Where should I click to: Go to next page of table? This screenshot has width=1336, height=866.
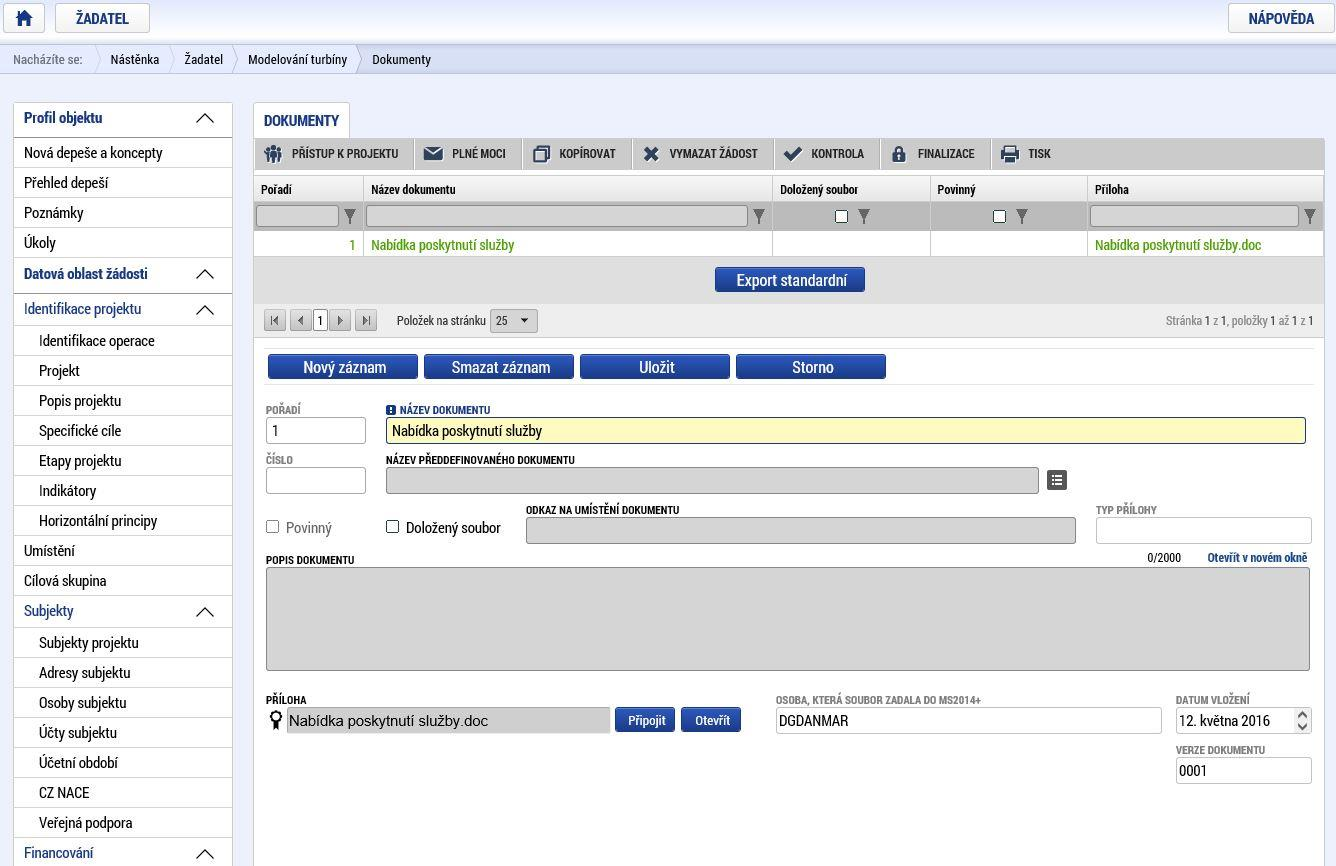click(340, 320)
